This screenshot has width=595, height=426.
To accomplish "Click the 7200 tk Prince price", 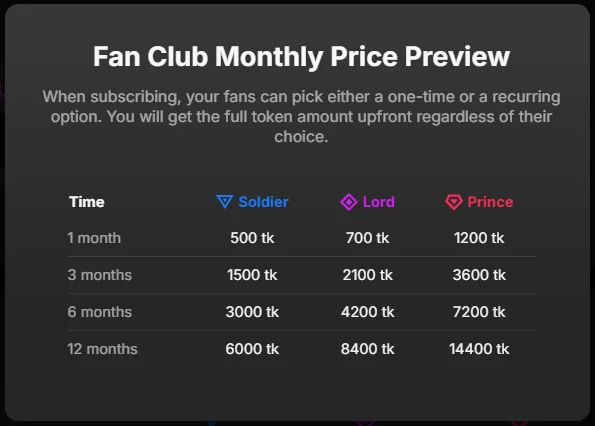I will pos(479,312).
